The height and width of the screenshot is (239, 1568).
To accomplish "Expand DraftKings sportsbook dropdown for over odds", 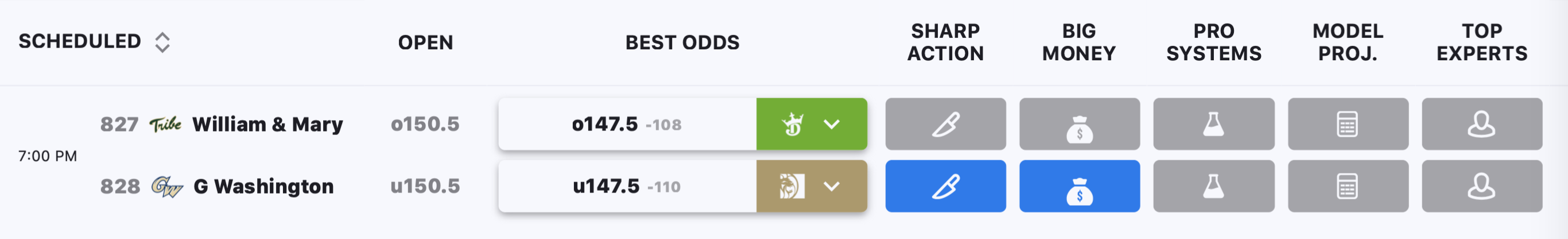I will click(x=832, y=124).
